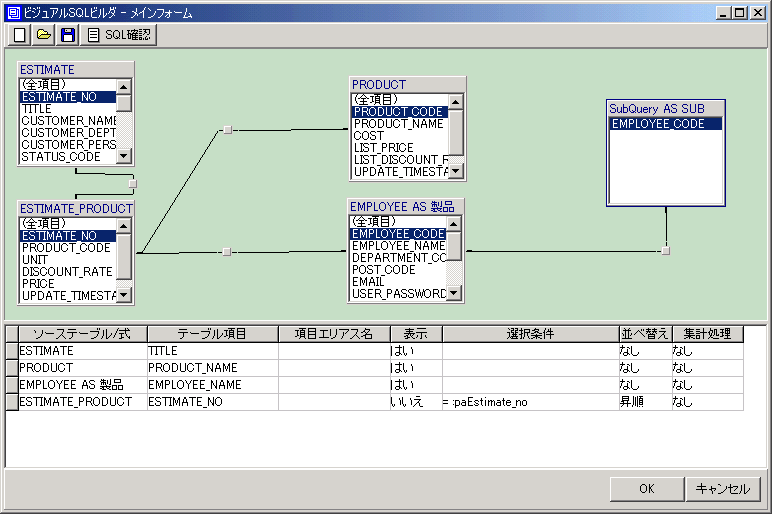
Task: Select CUSTOMER_NAME in ESTIMATE table
Action: [68, 121]
